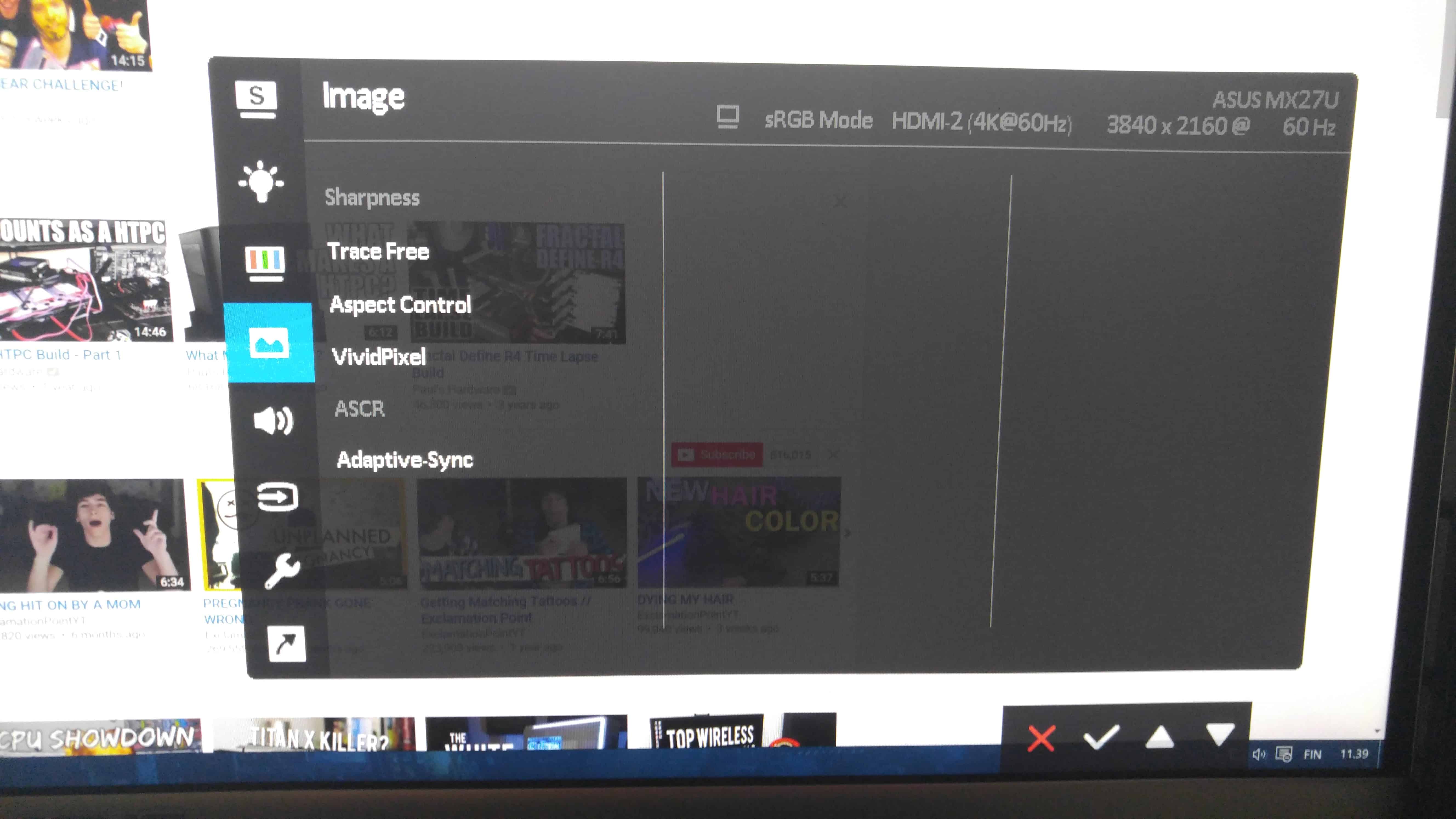Open the Sound speaker icon
Viewport: 1456px width, 819px height.
[274, 420]
